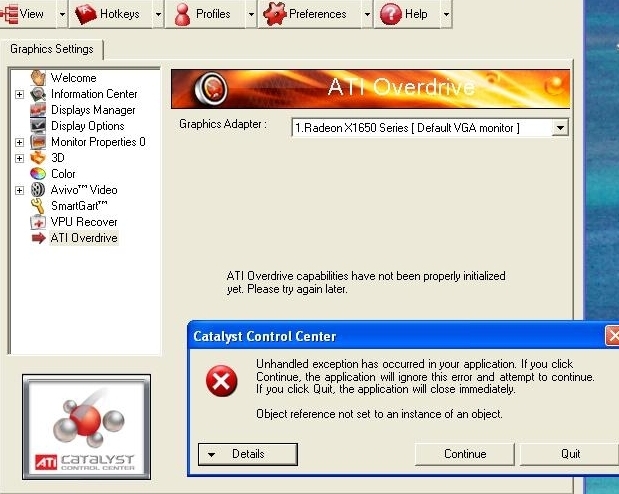The height and width of the screenshot is (494, 619).
Task: Click Continue in the error dialog
Action: pos(465,454)
